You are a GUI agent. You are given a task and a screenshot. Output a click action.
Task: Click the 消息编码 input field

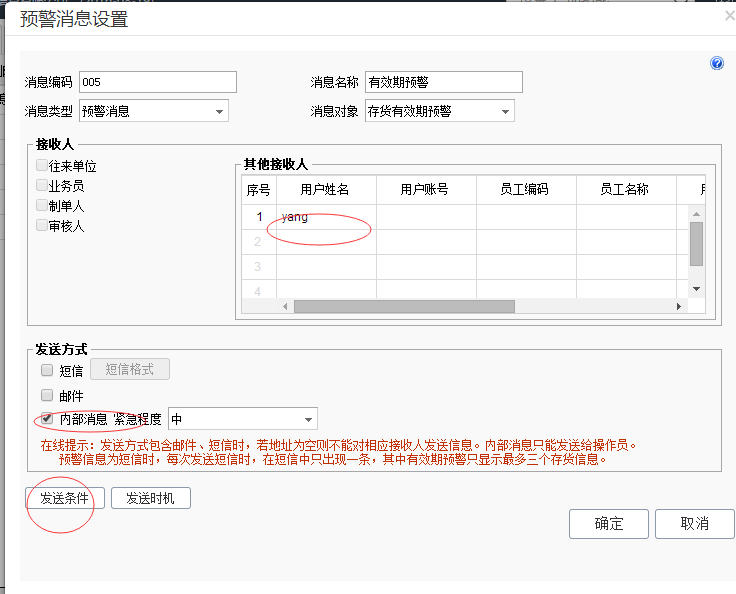pos(157,82)
